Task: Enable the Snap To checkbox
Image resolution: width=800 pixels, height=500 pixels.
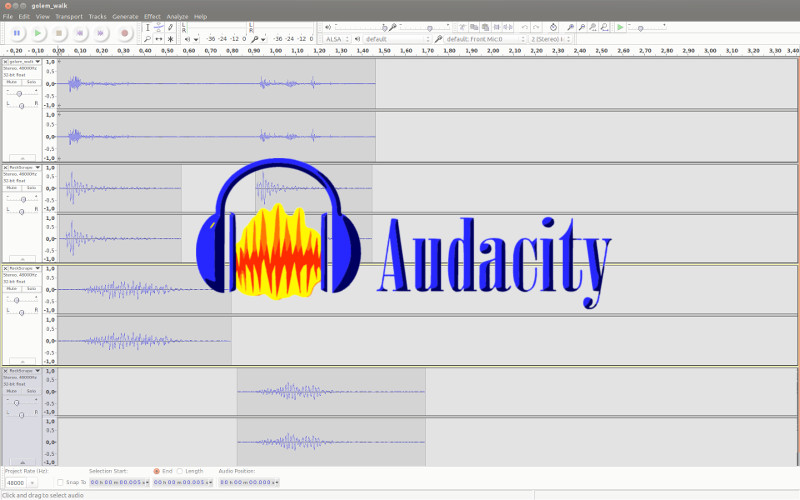Action: pos(60,482)
